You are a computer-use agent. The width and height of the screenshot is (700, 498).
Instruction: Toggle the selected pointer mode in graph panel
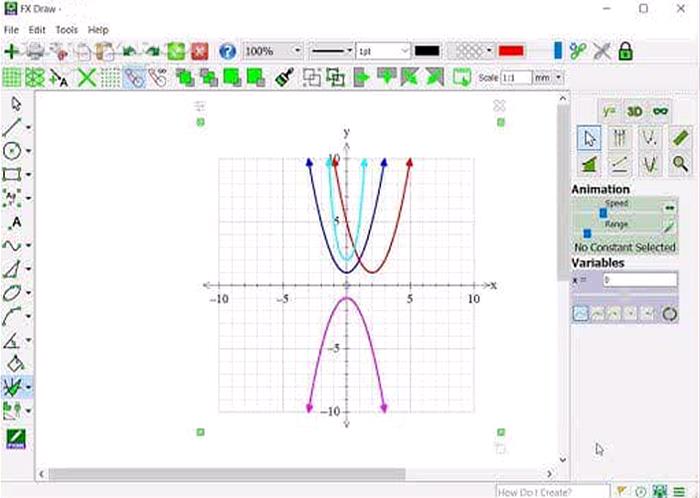[x=589, y=138]
